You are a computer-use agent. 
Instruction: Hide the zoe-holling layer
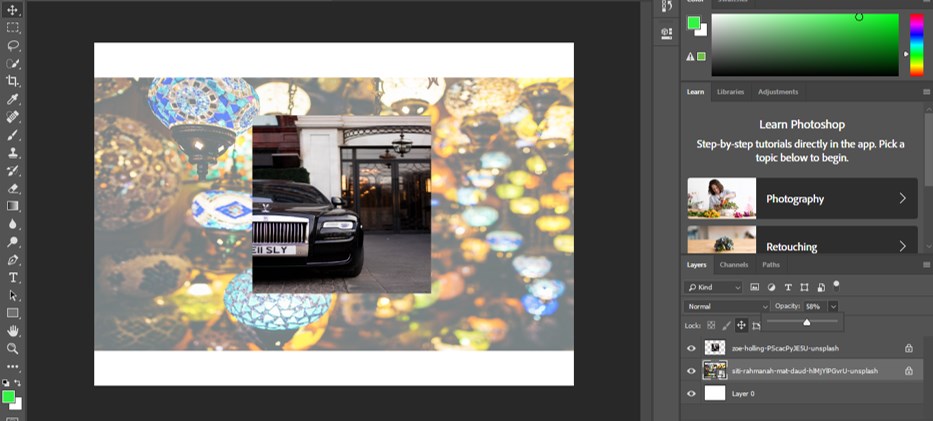point(691,348)
